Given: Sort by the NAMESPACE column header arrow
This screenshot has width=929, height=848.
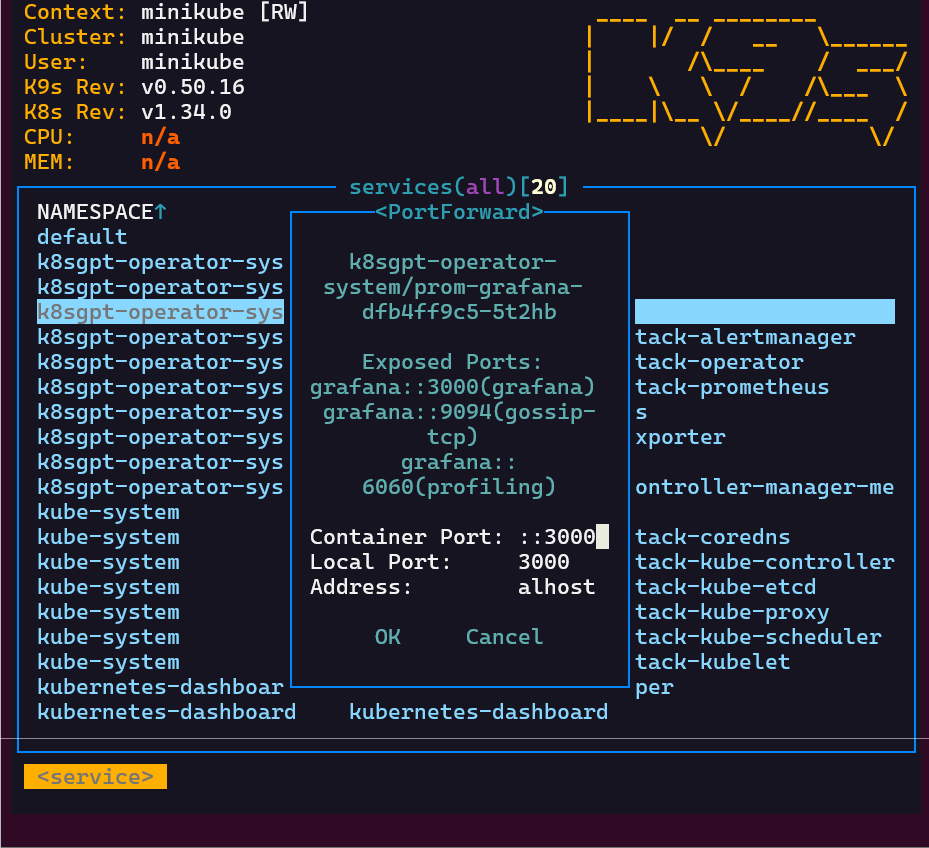Looking at the screenshot, I should click(161, 212).
